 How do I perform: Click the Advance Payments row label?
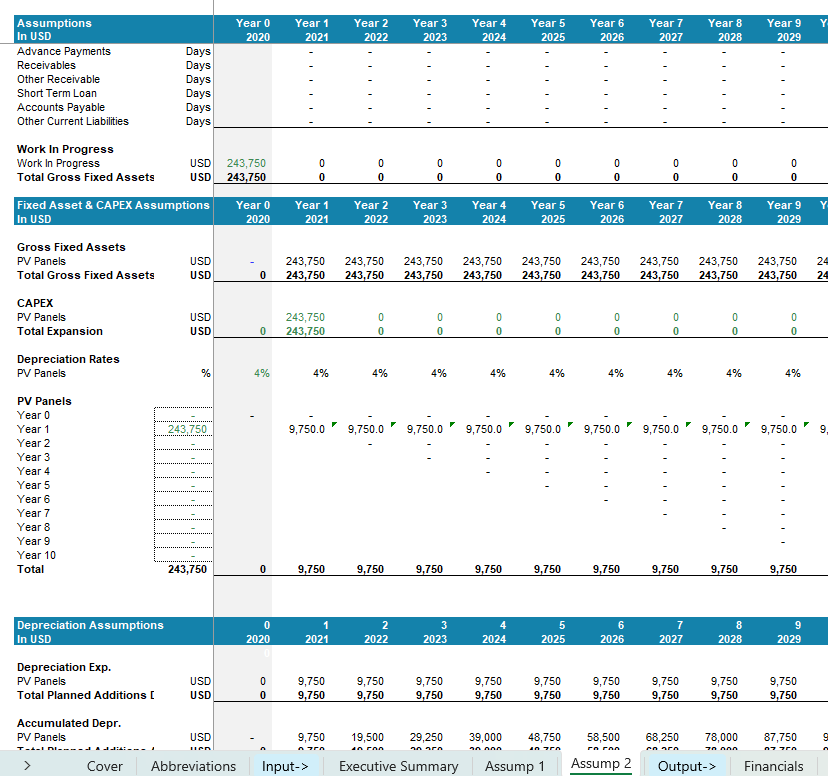pyautogui.click(x=64, y=51)
